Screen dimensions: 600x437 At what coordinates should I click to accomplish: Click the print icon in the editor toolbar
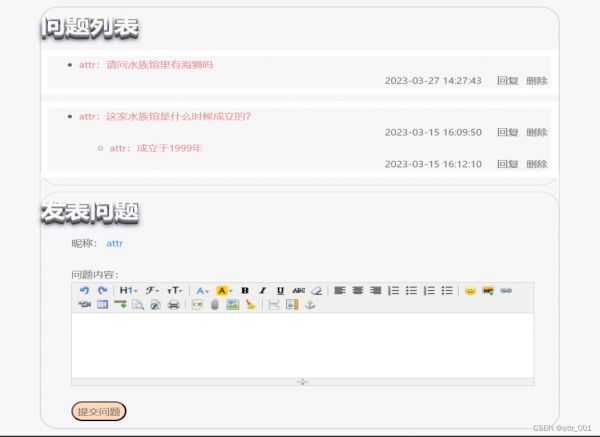tap(173, 304)
